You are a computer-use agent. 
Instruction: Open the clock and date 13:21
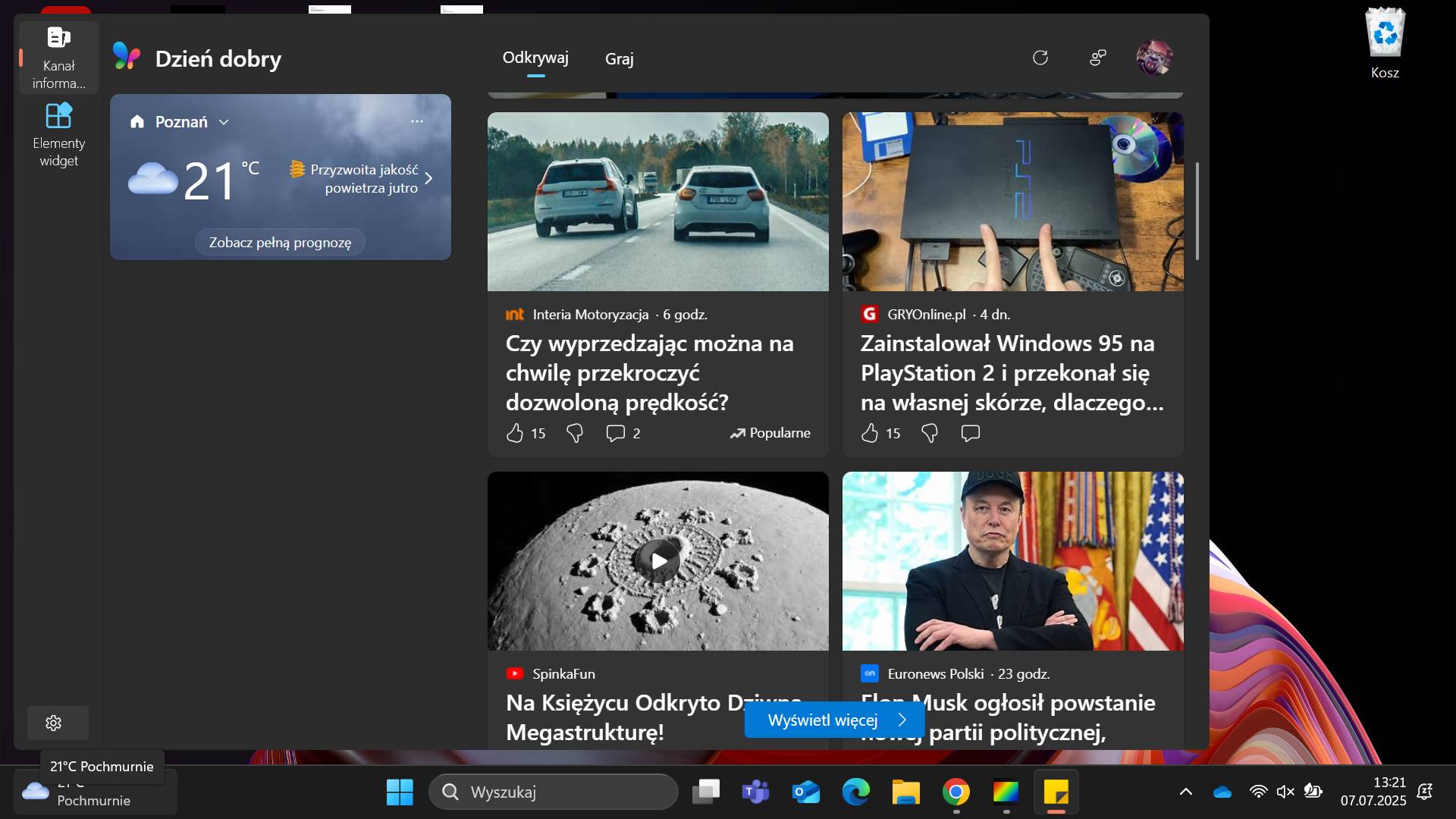tap(1373, 792)
